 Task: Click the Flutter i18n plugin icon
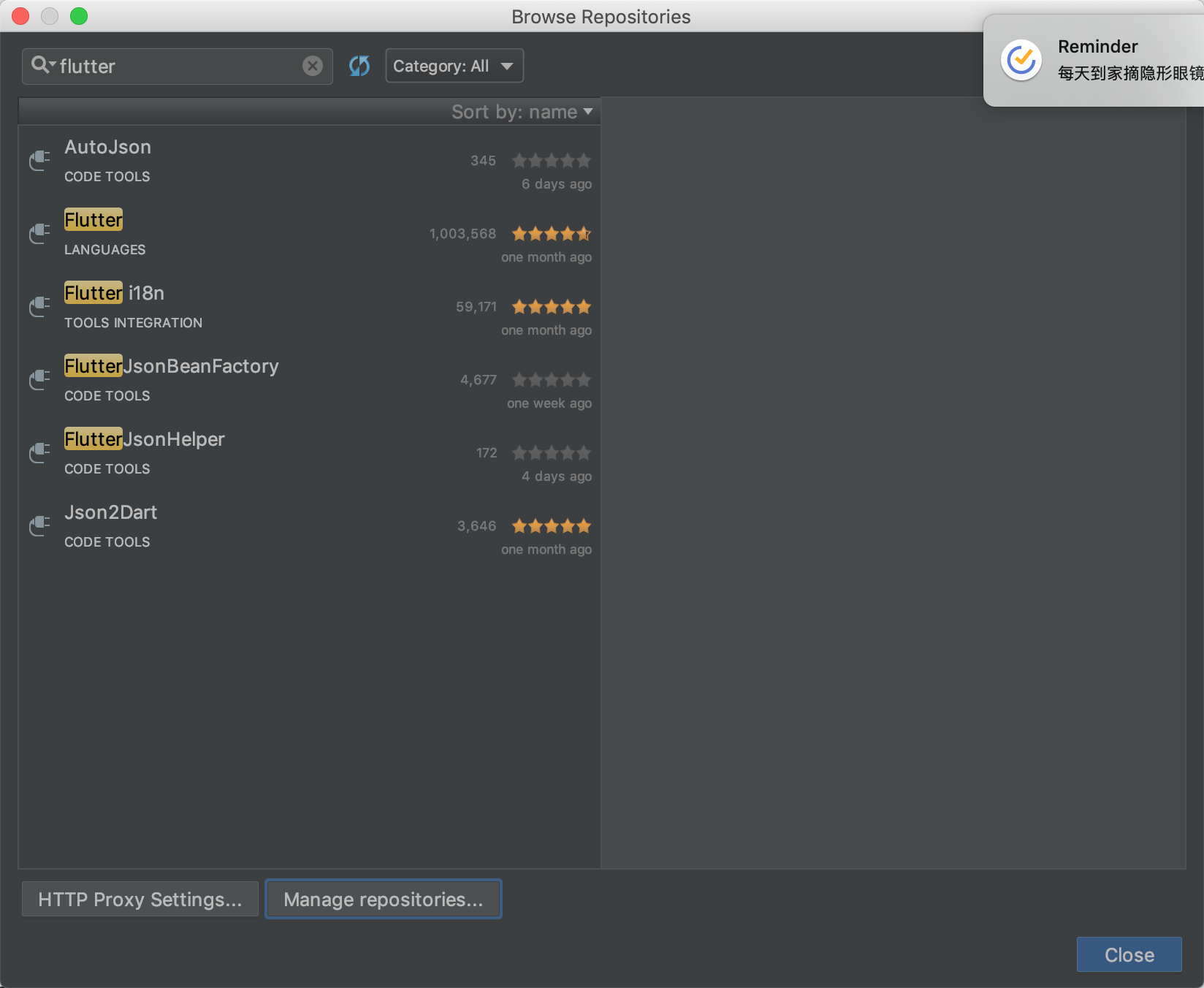click(39, 307)
